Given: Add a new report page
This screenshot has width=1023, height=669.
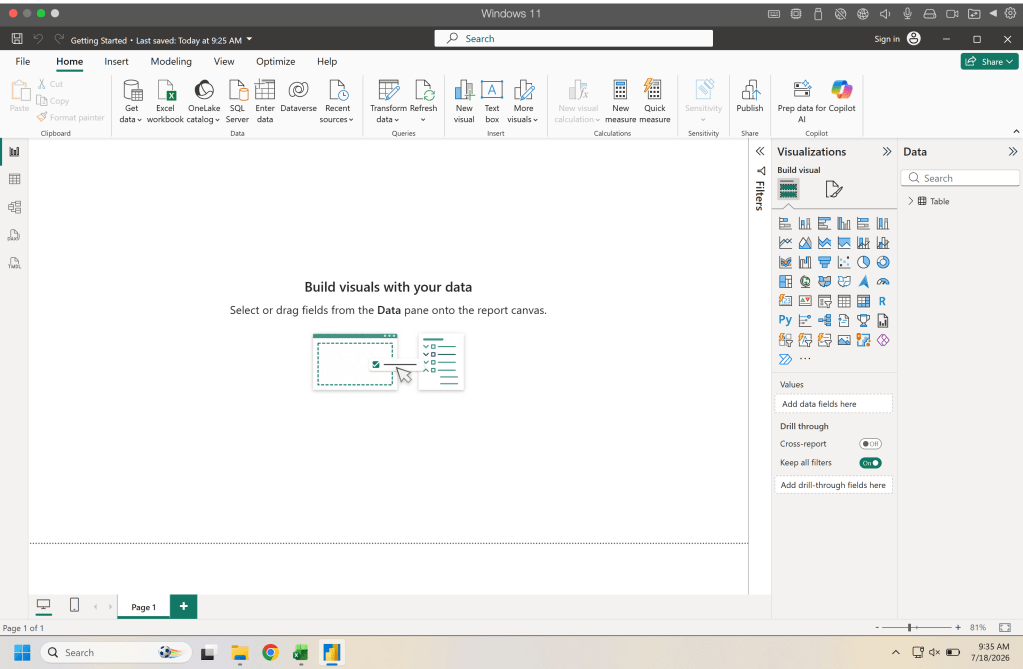Looking at the screenshot, I should tap(183, 606).
